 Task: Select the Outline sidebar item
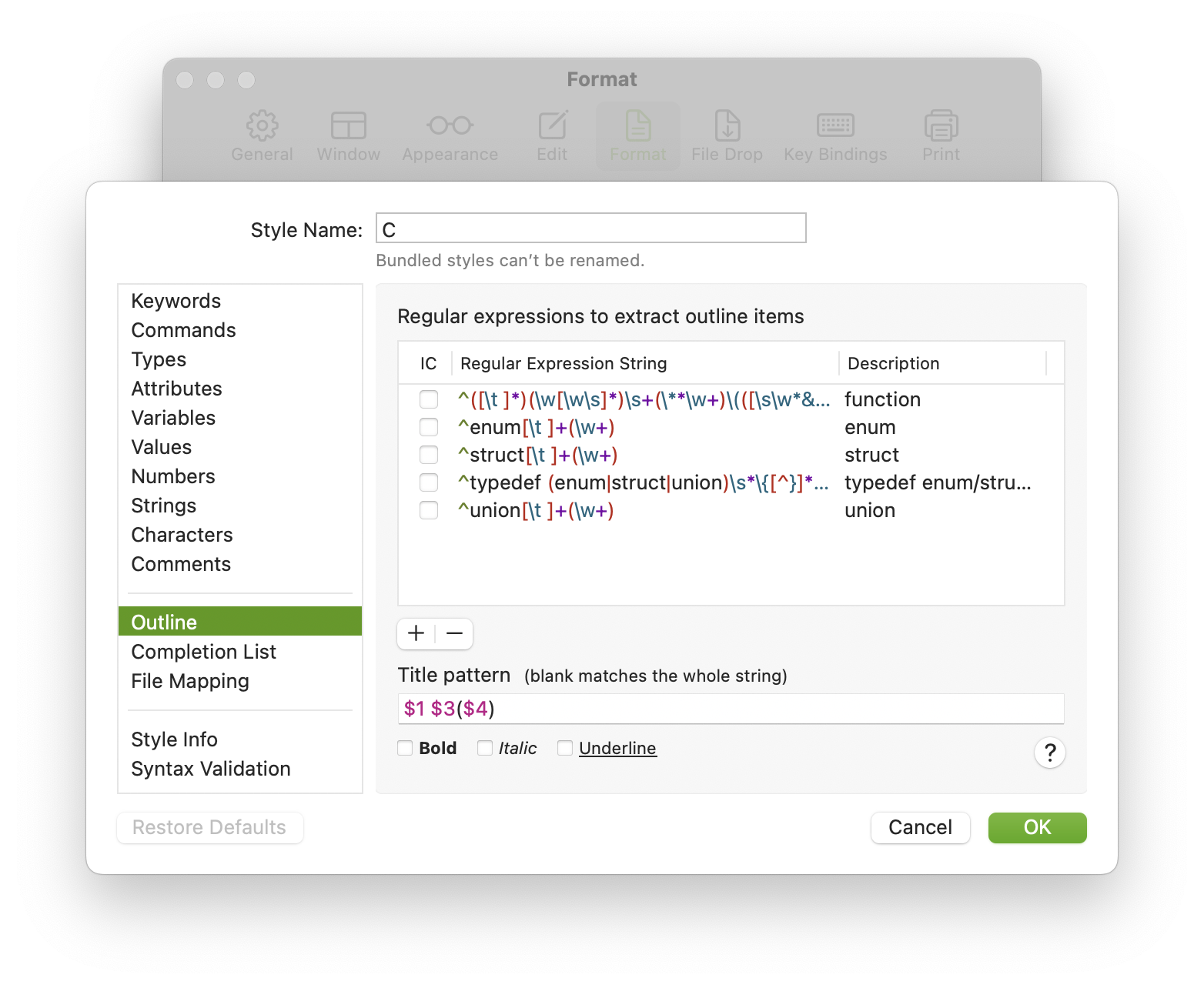(240, 622)
